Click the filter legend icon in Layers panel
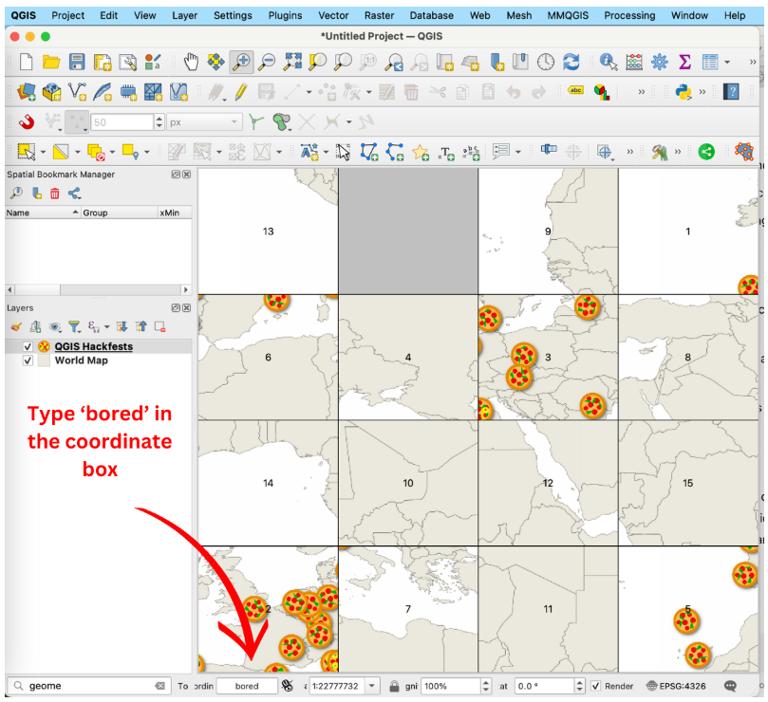768x702 pixels. [74, 327]
